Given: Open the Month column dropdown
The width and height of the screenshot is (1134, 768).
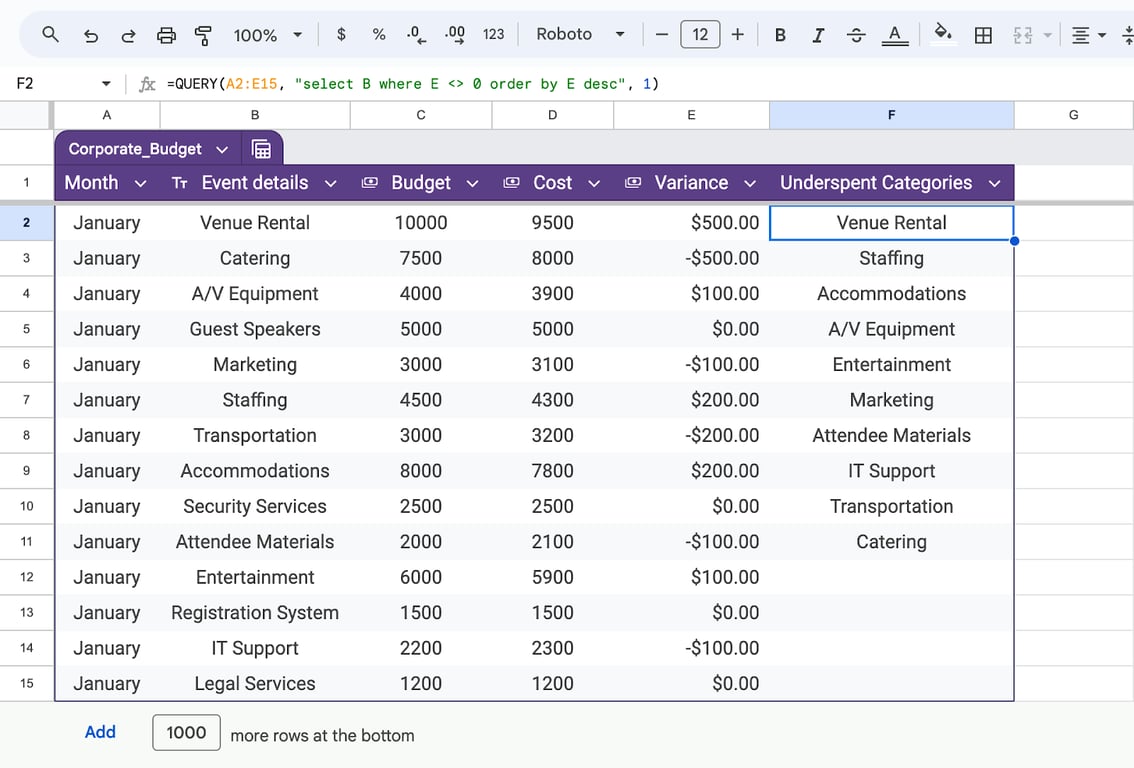Looking at the screenshot, I should [x=141, y=184].
